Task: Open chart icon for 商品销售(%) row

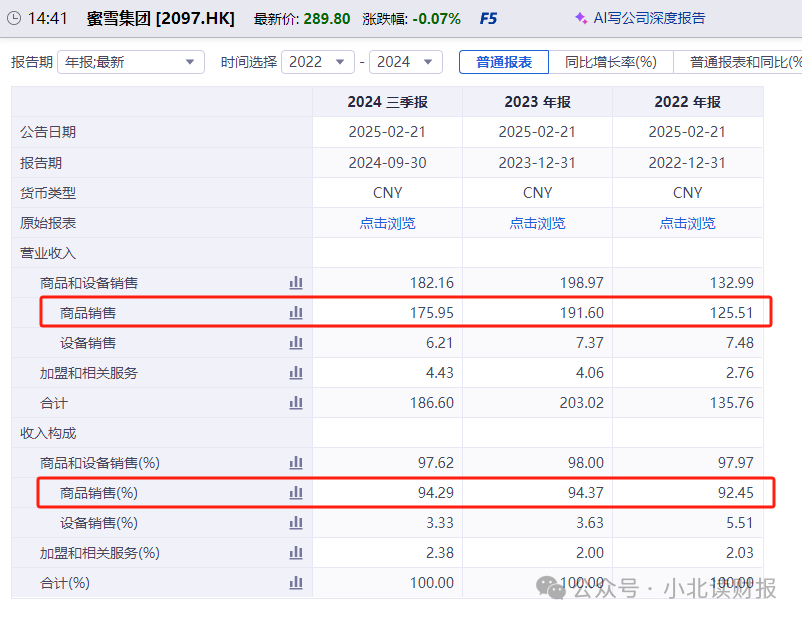Action: 296,493
